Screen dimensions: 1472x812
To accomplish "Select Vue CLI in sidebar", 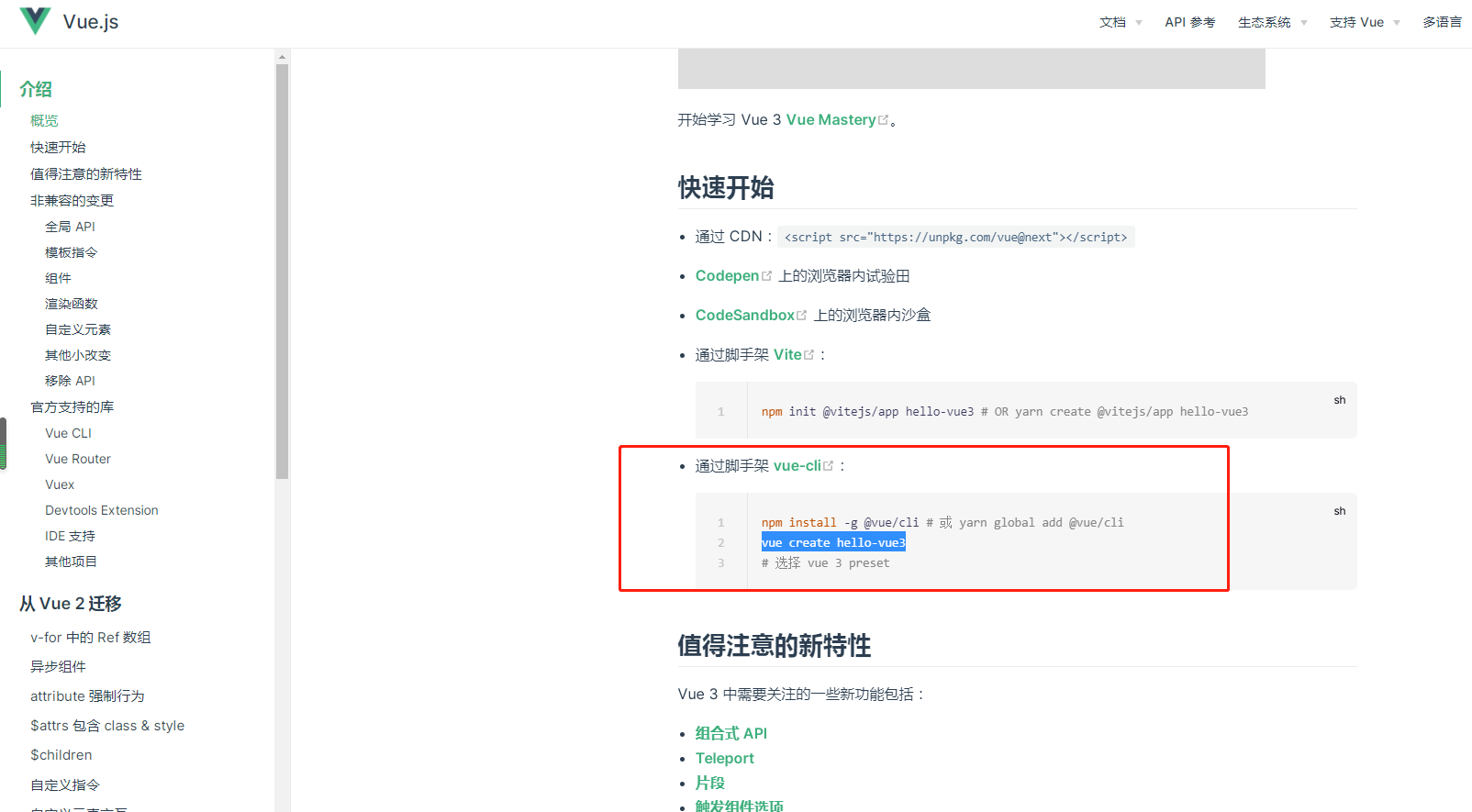I will pyautogui.click(x=68, y=433).
